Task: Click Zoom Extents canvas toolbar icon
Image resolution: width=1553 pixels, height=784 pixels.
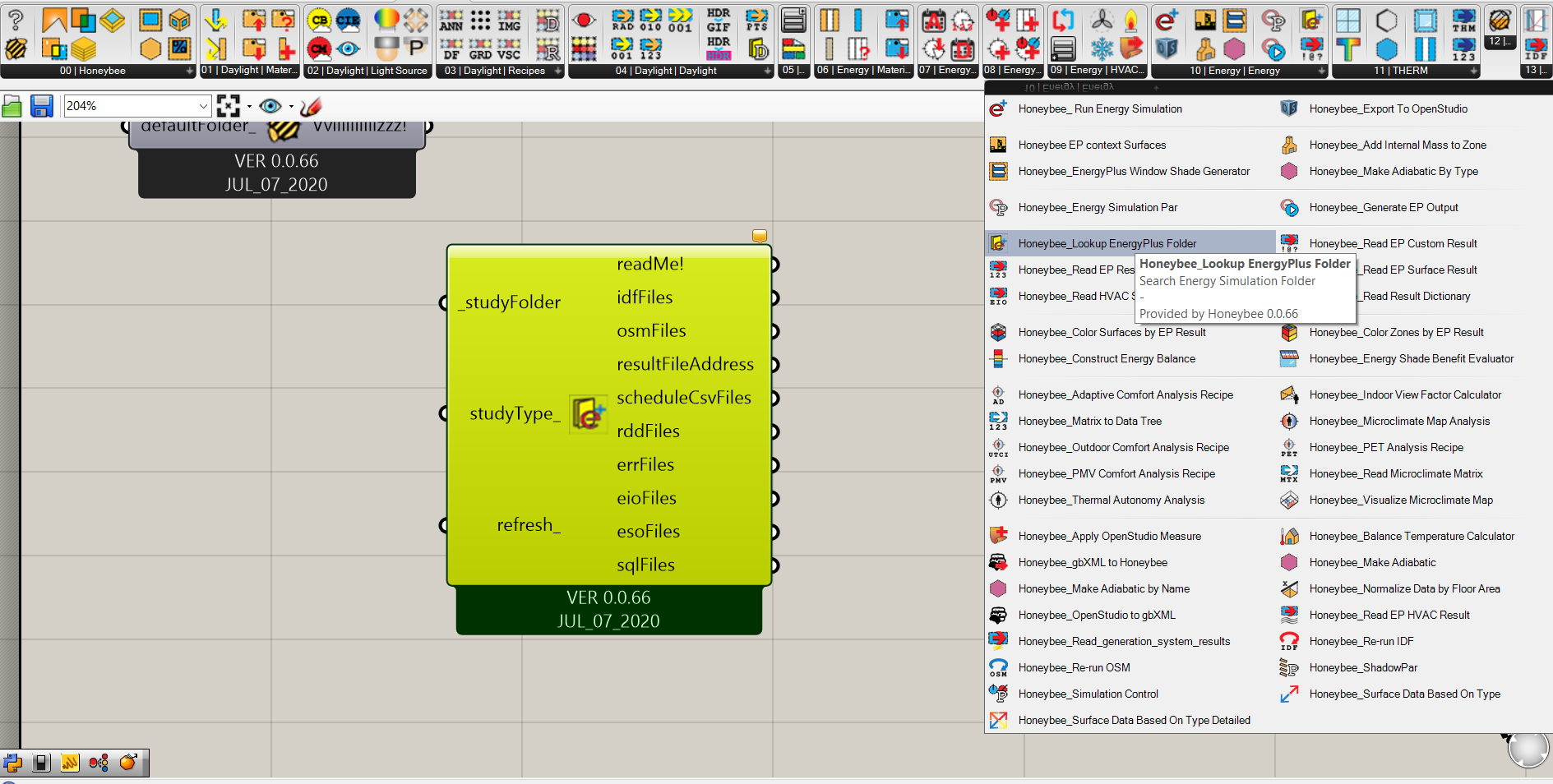Action: [228, 105]
